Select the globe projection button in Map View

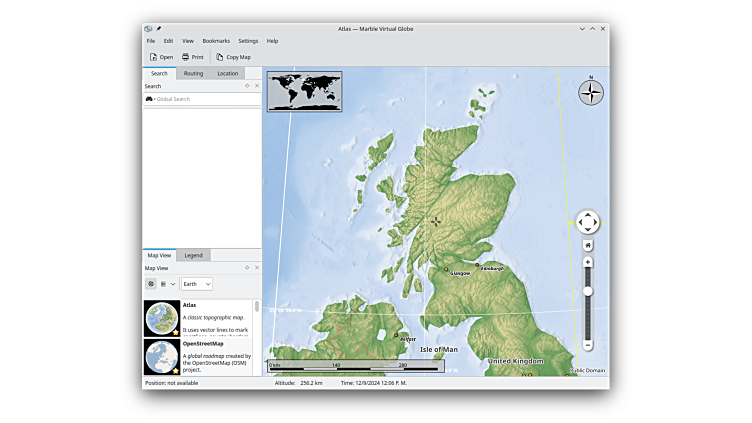tap(151, 284)
